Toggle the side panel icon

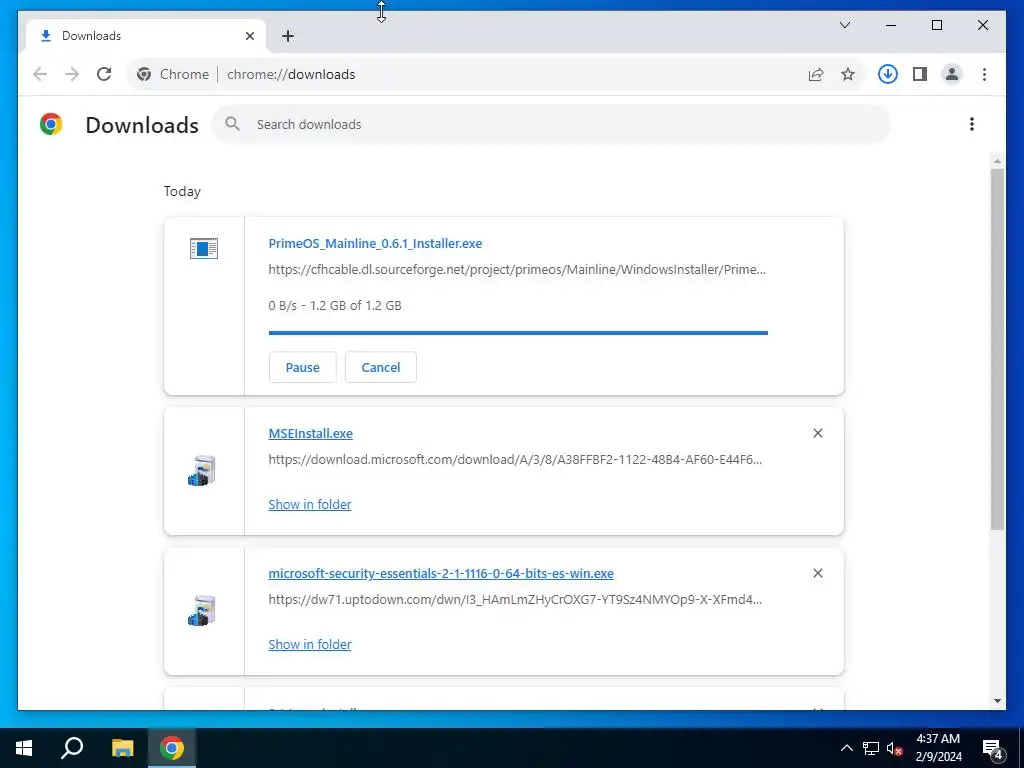point(920,74)
